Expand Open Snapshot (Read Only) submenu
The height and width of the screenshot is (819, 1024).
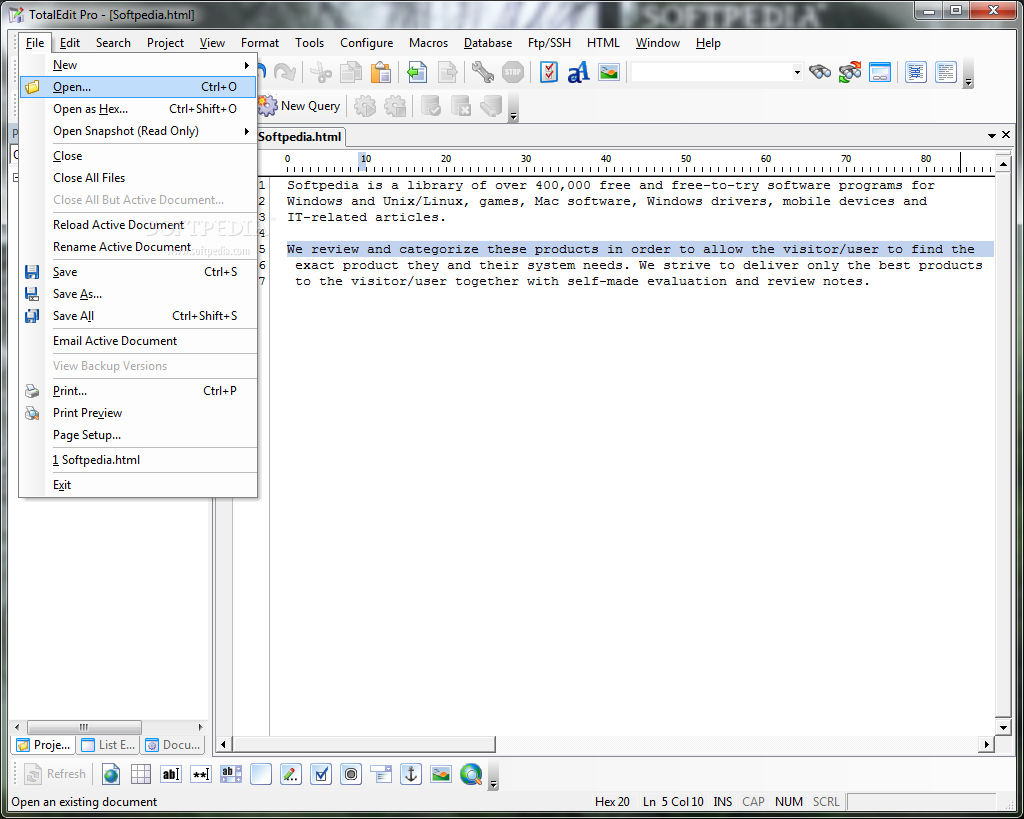(247, 131)
